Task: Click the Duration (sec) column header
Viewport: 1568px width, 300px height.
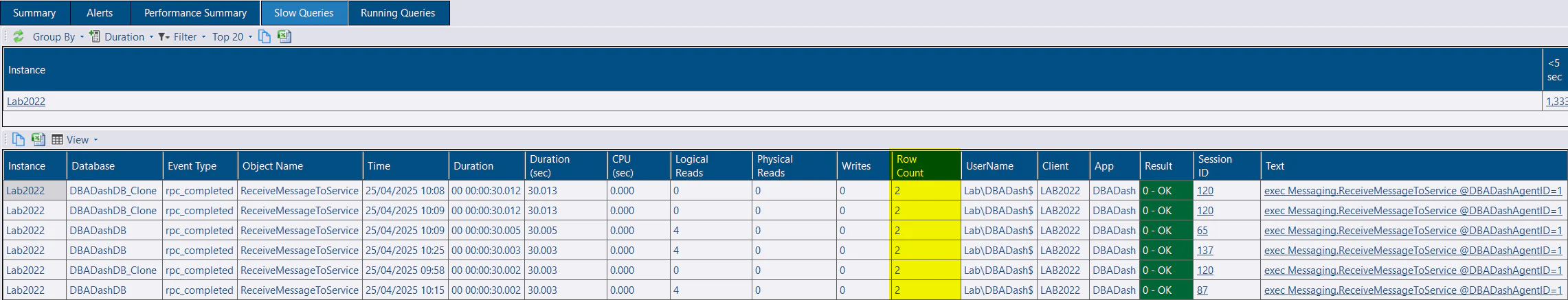Action: point(566,165)
